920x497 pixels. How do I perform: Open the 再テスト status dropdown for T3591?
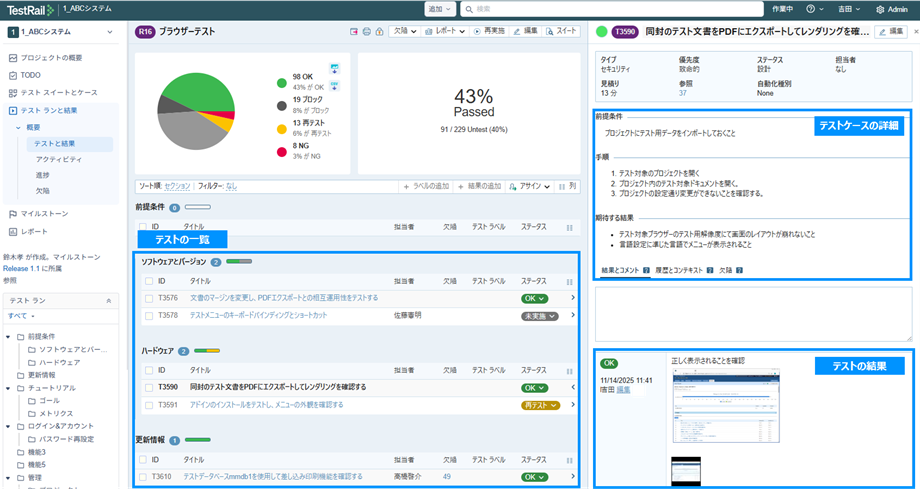(x=540, y=405)
